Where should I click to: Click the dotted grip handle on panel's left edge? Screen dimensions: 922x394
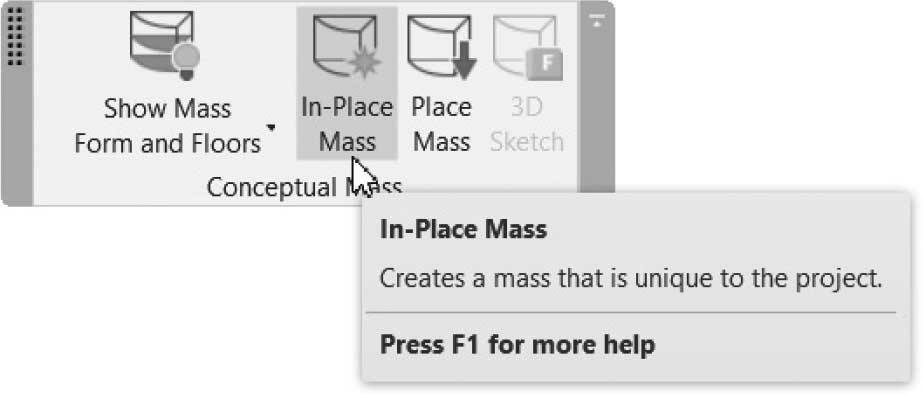tap(16, 36)
